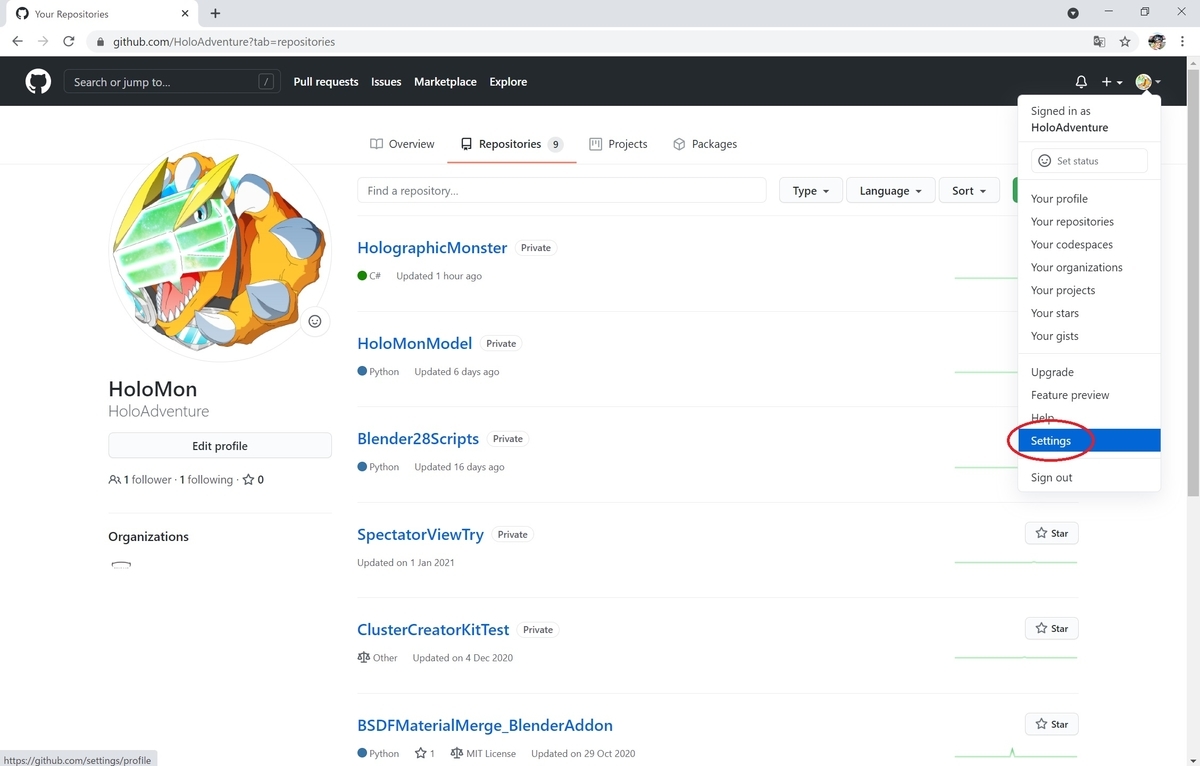Open the notifications bell
Screen dimensions: 1200x766
tap(1081, 82)
